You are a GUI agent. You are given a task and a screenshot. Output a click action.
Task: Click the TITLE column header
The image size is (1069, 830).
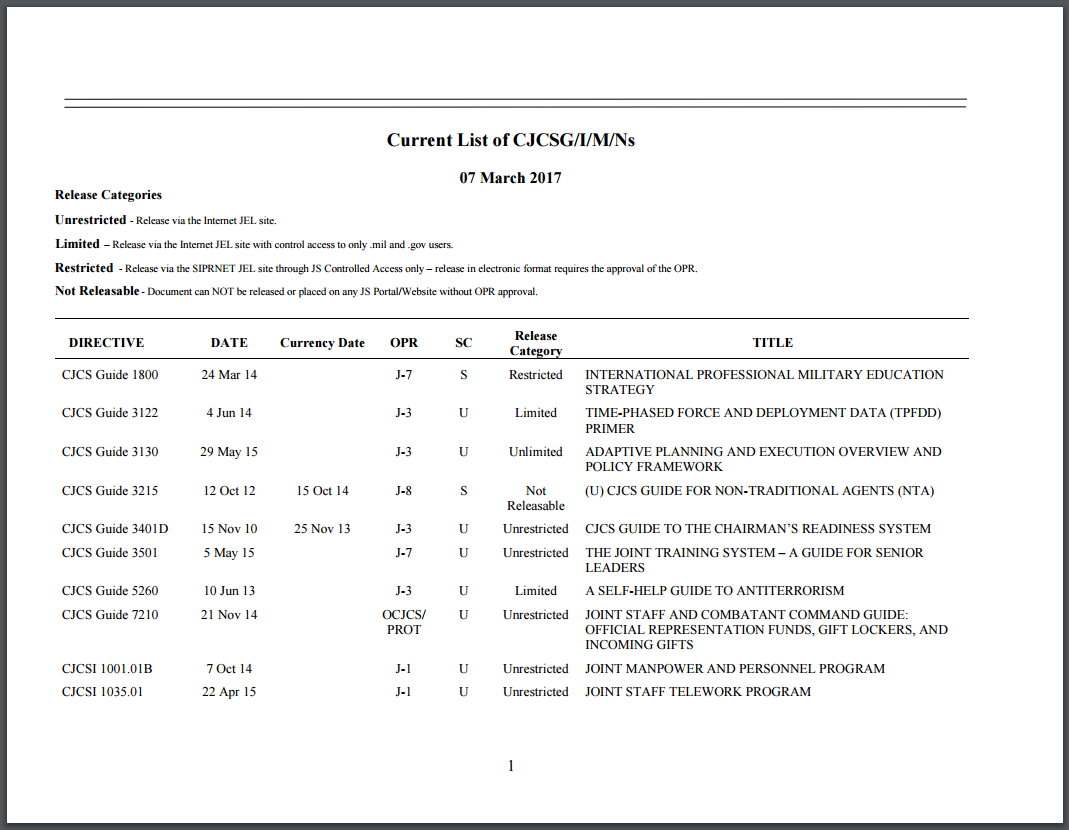click(x=772, y=342)
